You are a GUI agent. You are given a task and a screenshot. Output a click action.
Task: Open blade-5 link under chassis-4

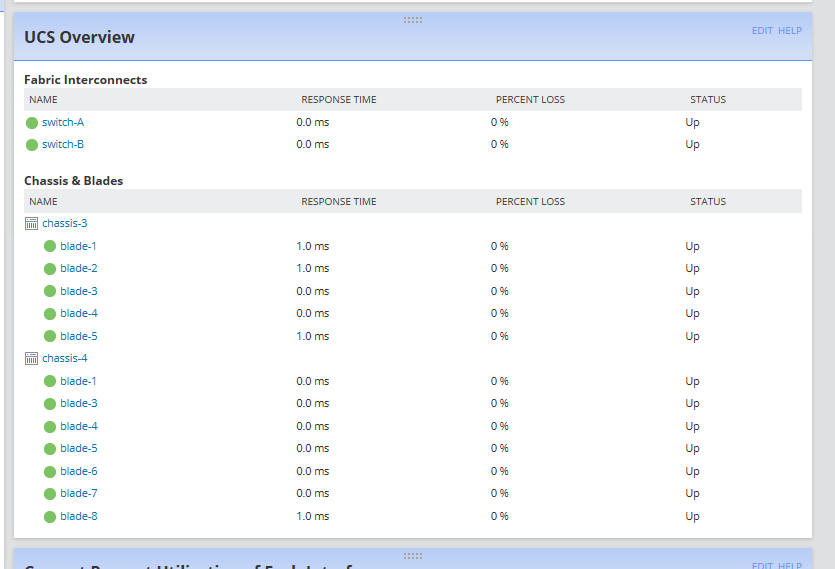(x=79, y=448)
